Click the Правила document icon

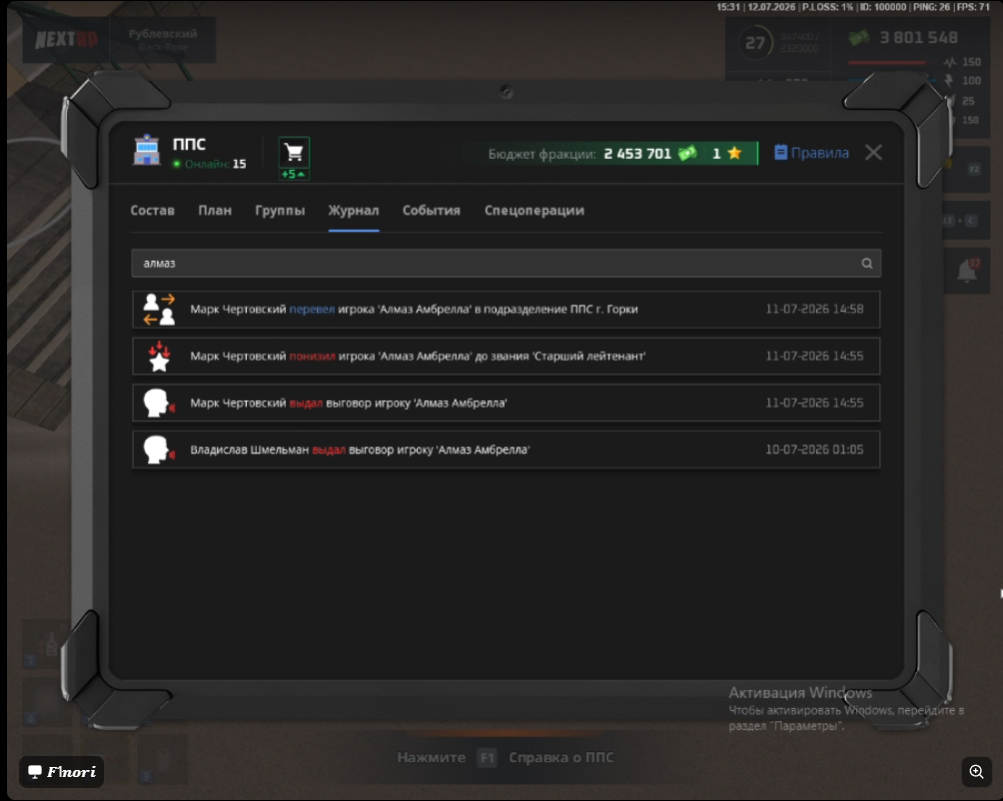[780, 153]
